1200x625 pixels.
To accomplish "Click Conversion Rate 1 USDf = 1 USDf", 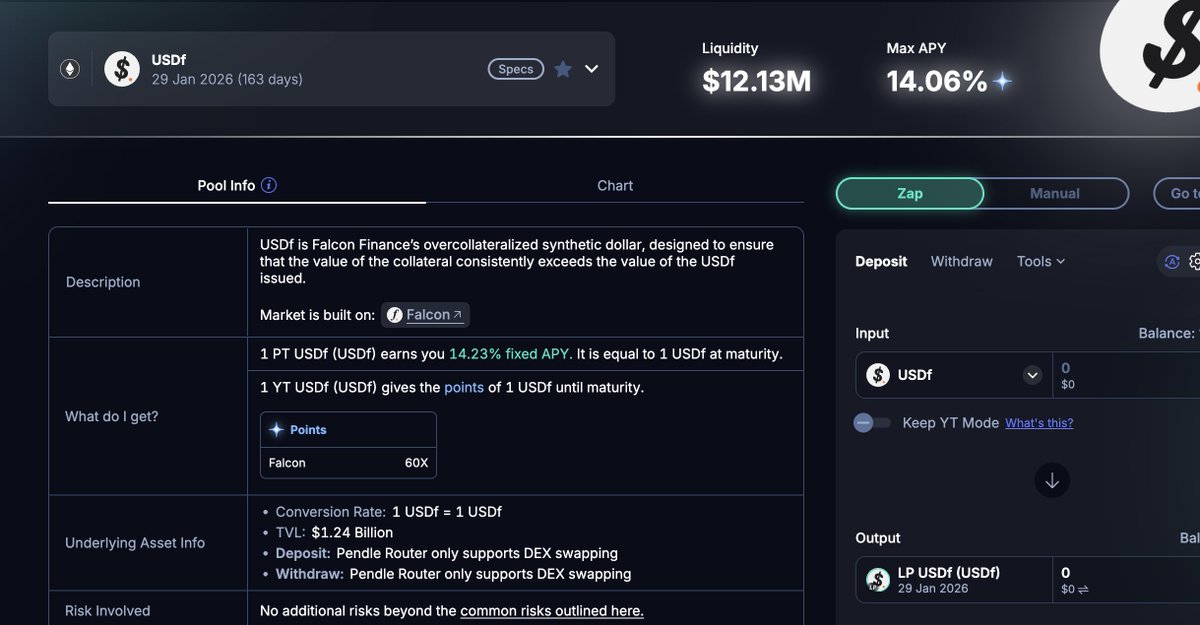I will coord(389,511).
